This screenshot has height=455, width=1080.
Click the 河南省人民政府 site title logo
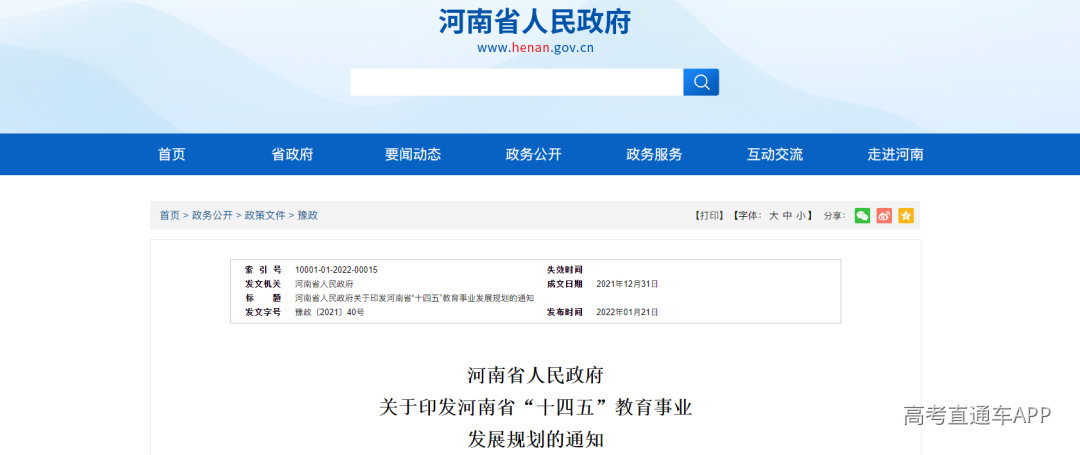[535, 22]
